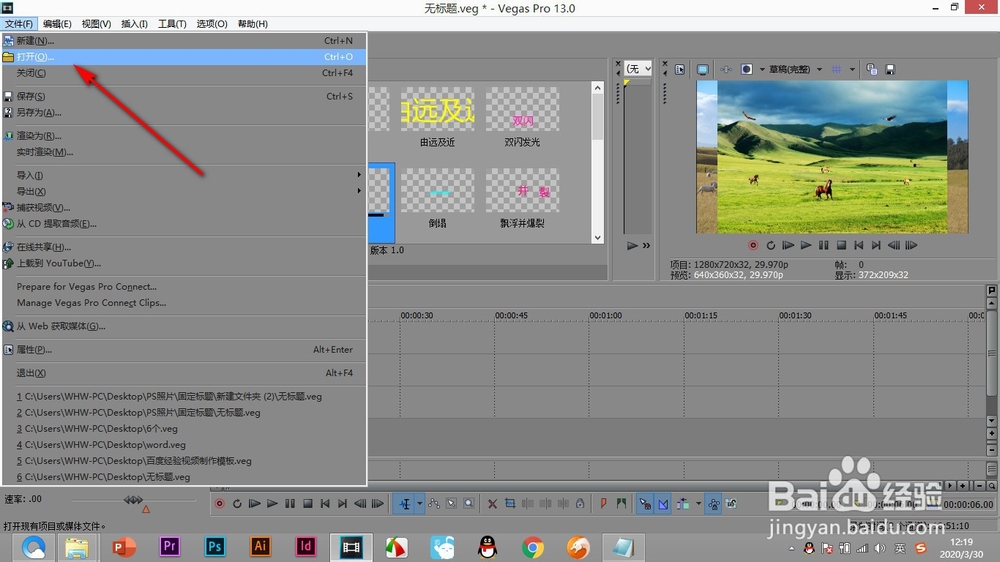Step to next frame below the video preview
The height and width of the screenshot is (562, 1000).
911,246
